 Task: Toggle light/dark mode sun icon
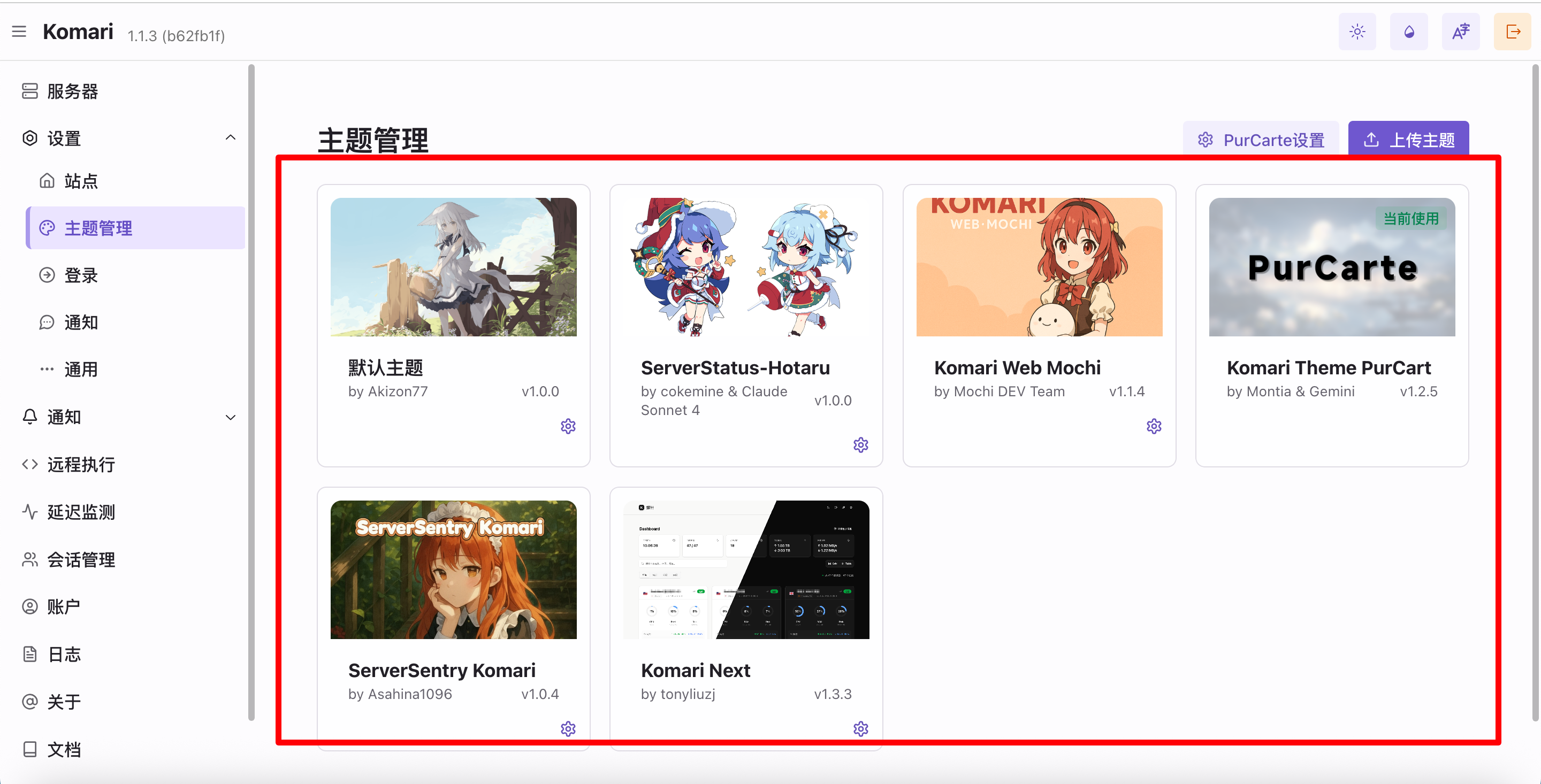click(1357, 32)
